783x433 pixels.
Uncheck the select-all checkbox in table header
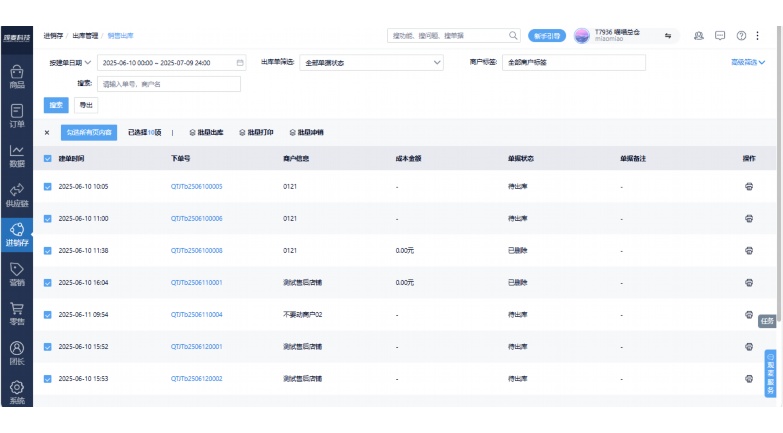pos(47,158)
